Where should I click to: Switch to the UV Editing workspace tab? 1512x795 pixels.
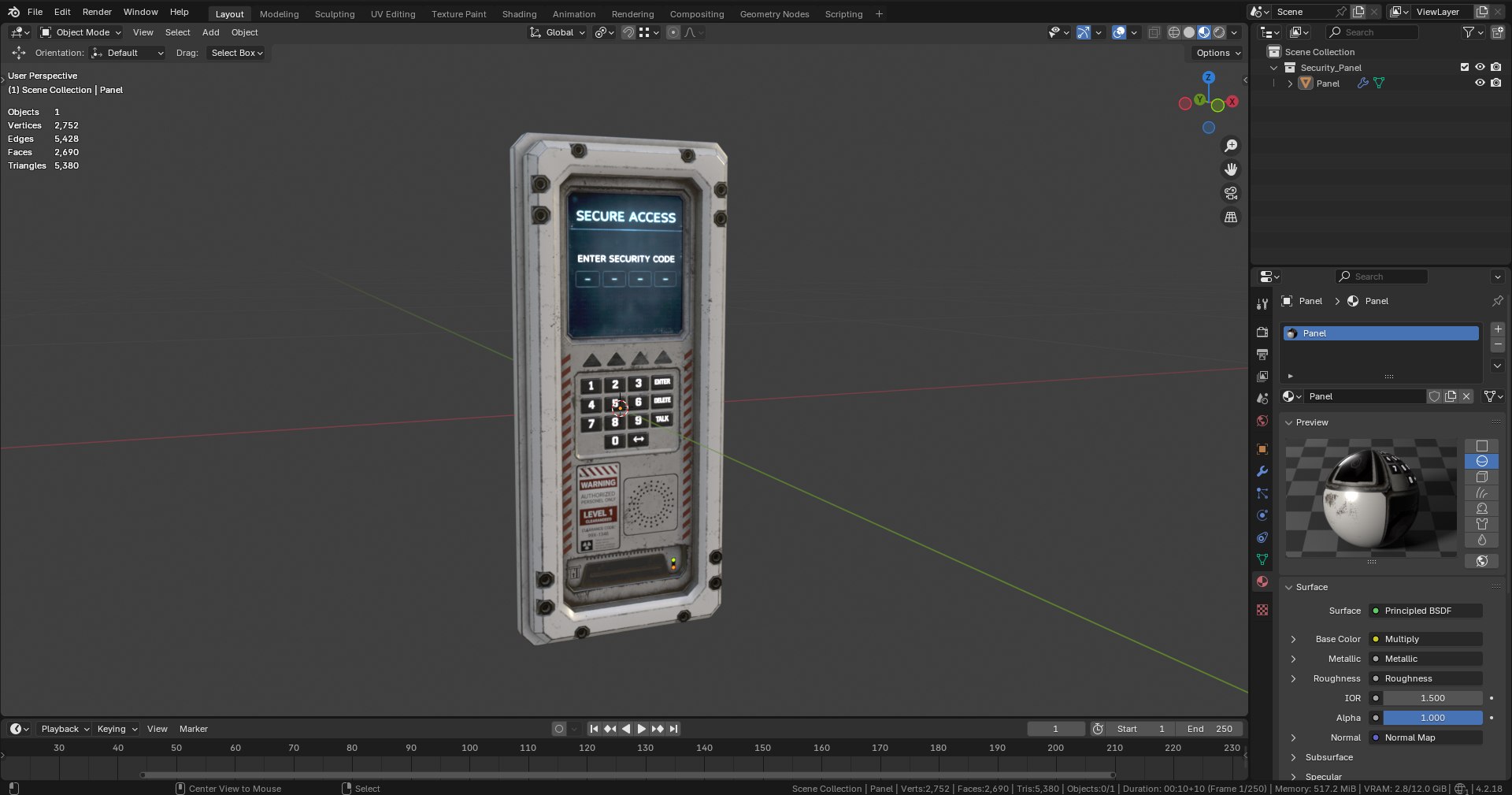coord(393,14)
